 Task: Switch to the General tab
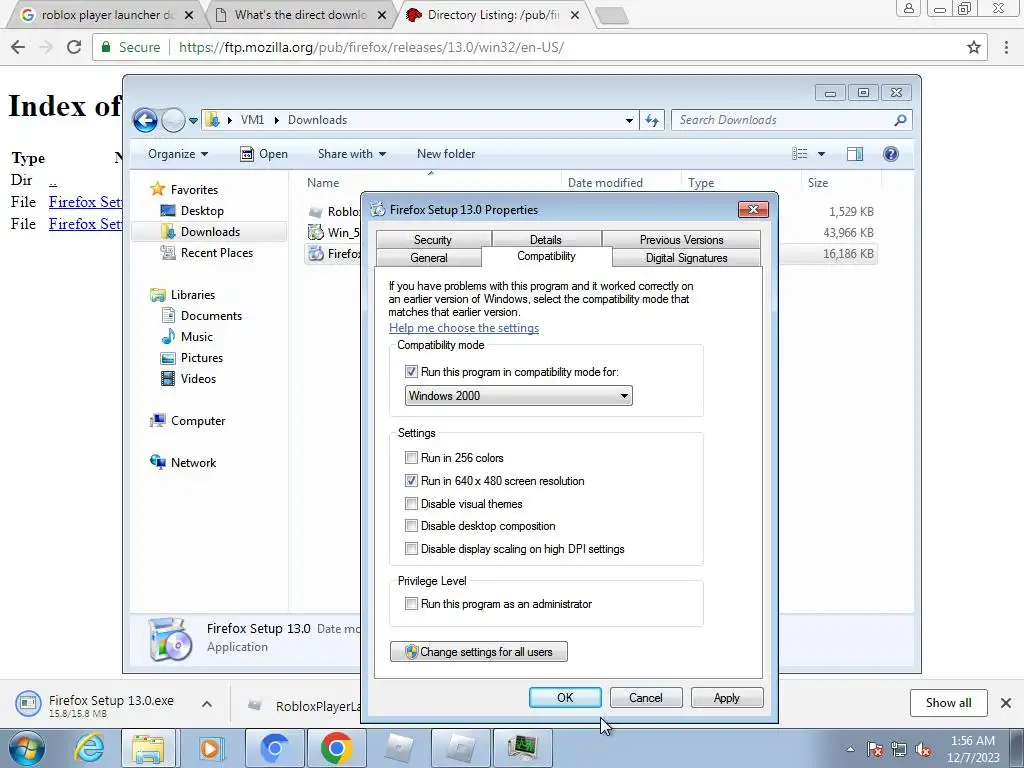(x=429, y=258)
